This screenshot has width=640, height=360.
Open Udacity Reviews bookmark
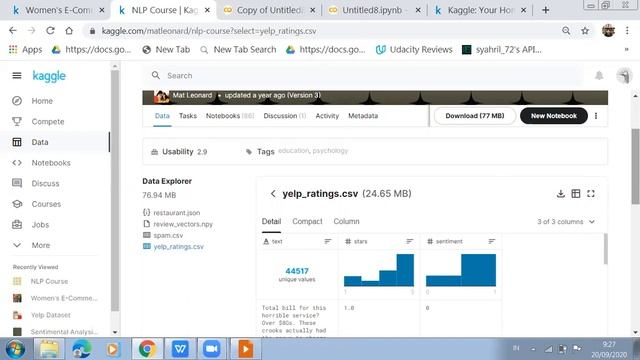[x=414, y=50]
